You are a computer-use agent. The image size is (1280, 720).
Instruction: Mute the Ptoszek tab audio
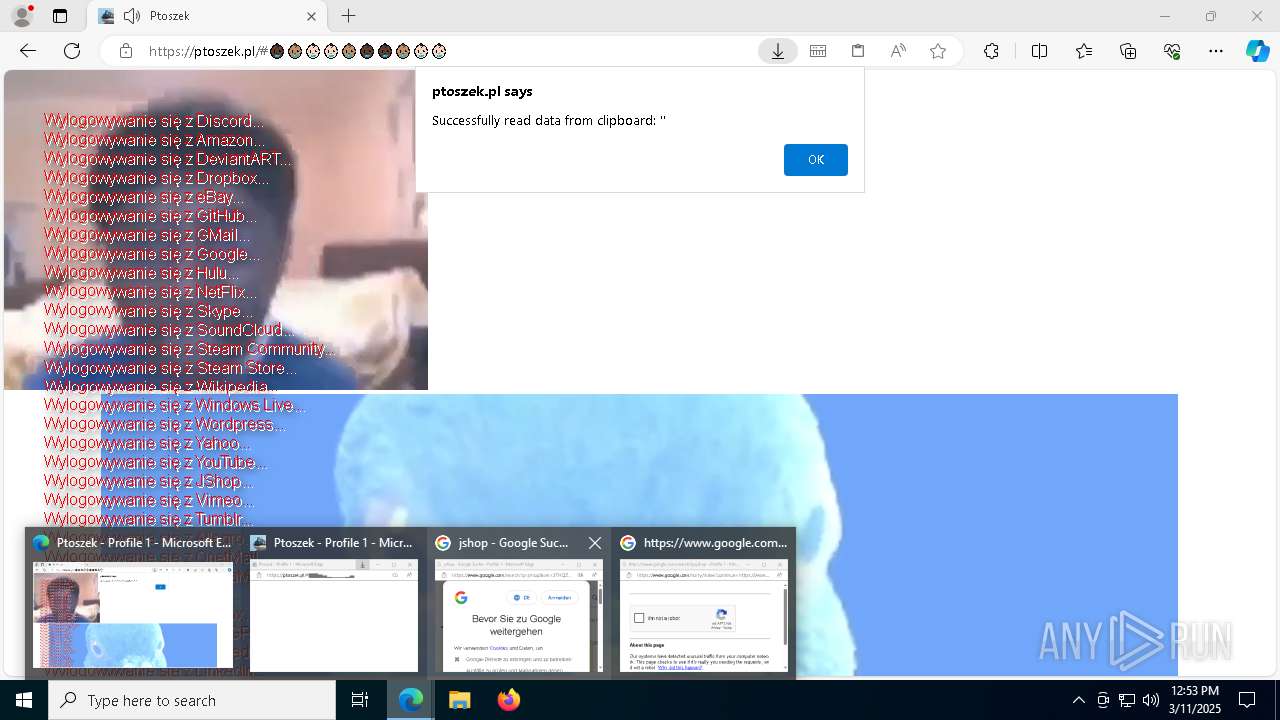tap(131, 16)
